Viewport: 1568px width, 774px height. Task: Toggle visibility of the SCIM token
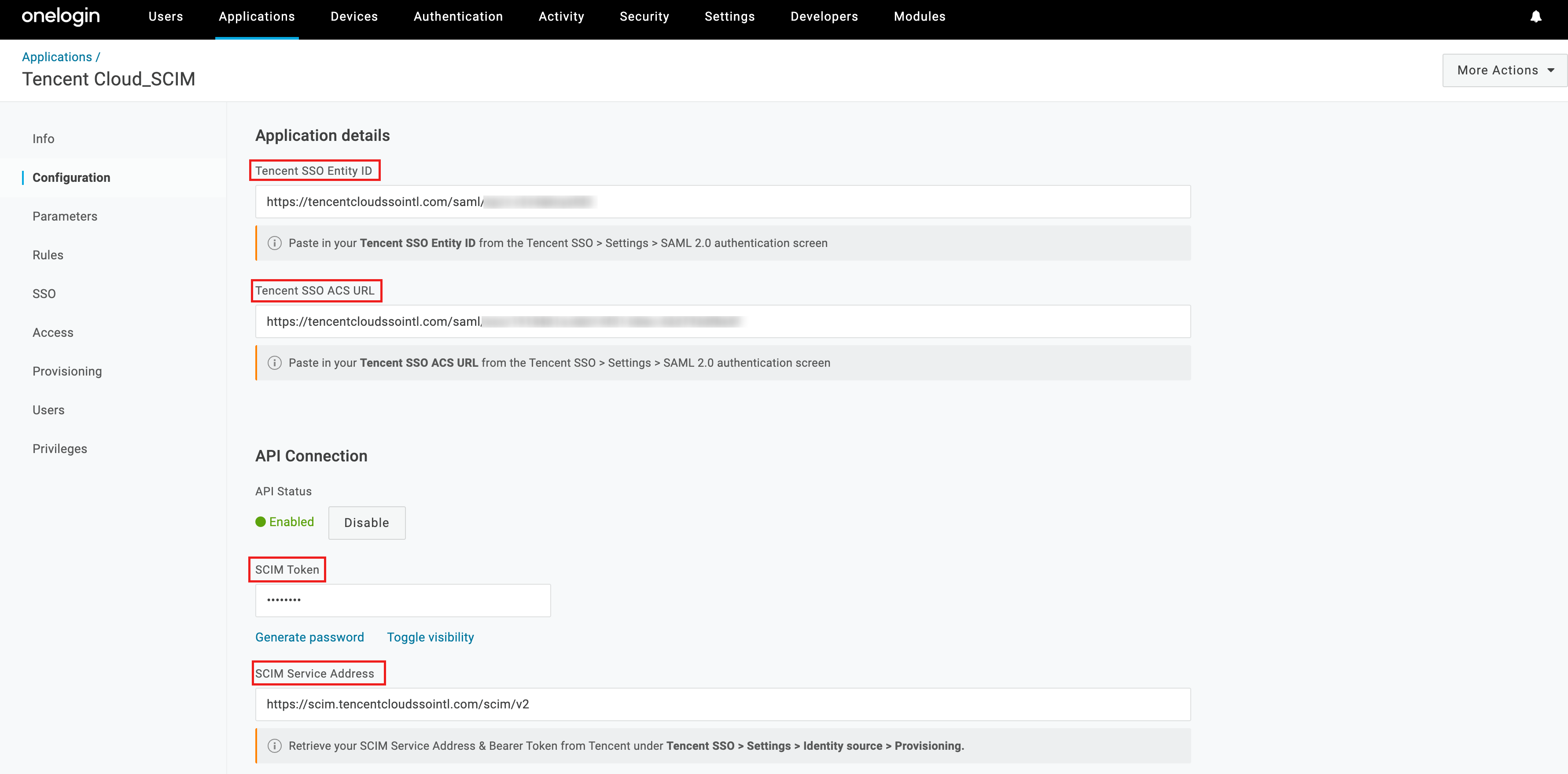coord(431,637)
